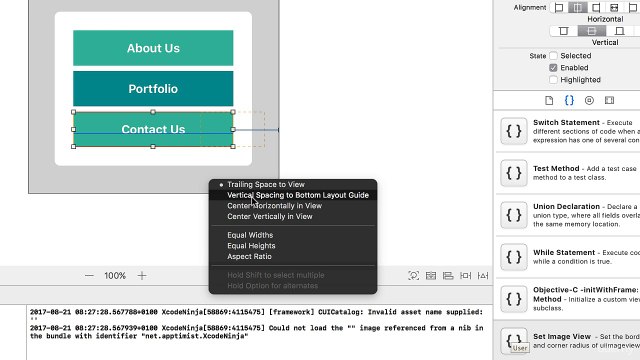Open the Object library tab
Screen dimensions: 640x360
pyautogui.click(x=589, y=100)
